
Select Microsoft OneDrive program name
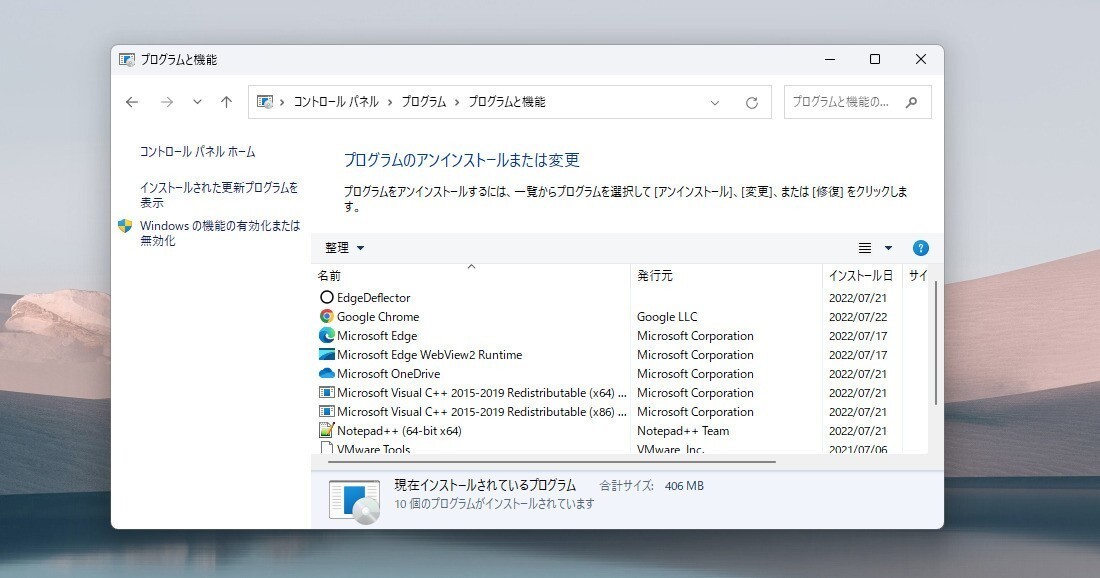point(389,373)
